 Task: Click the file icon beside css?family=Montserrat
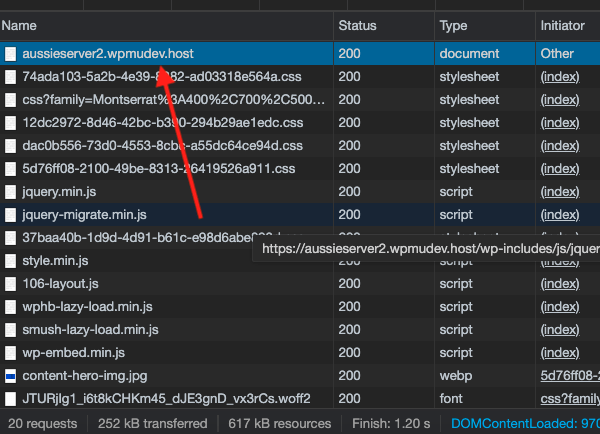[11, 100]
